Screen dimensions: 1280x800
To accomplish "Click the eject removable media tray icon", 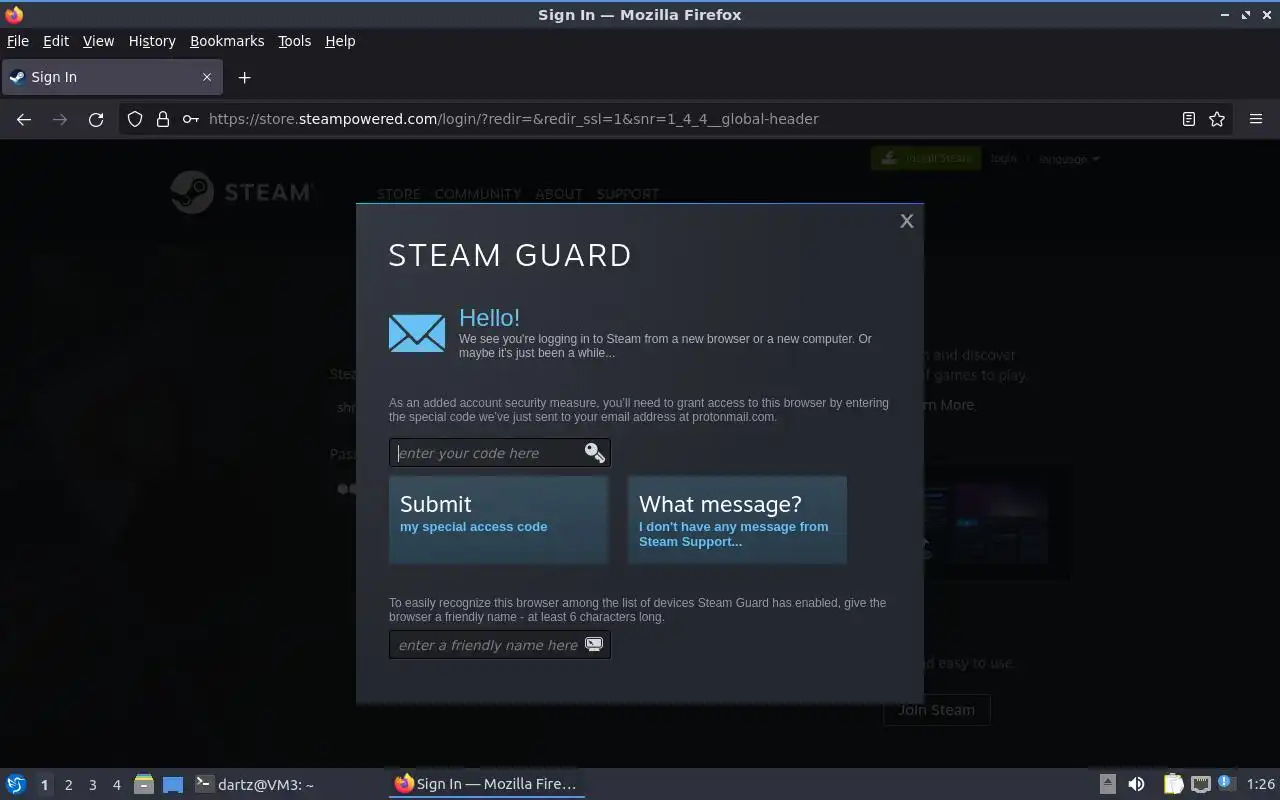I will (1107, 784).
